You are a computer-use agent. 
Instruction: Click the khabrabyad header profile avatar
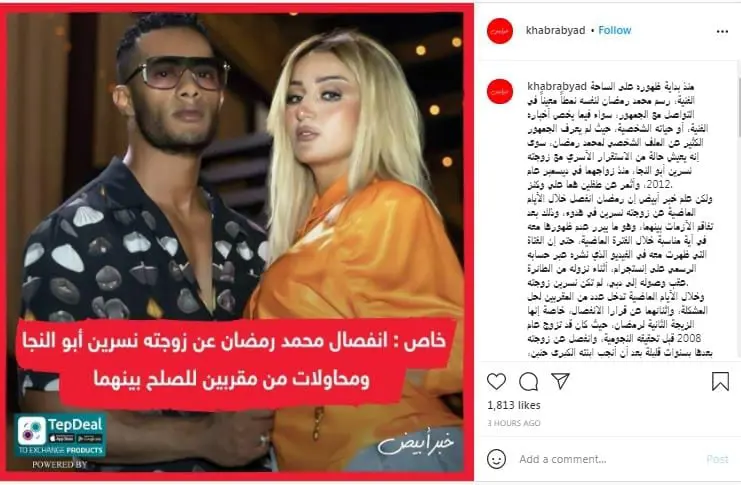(x=500, y=31)
